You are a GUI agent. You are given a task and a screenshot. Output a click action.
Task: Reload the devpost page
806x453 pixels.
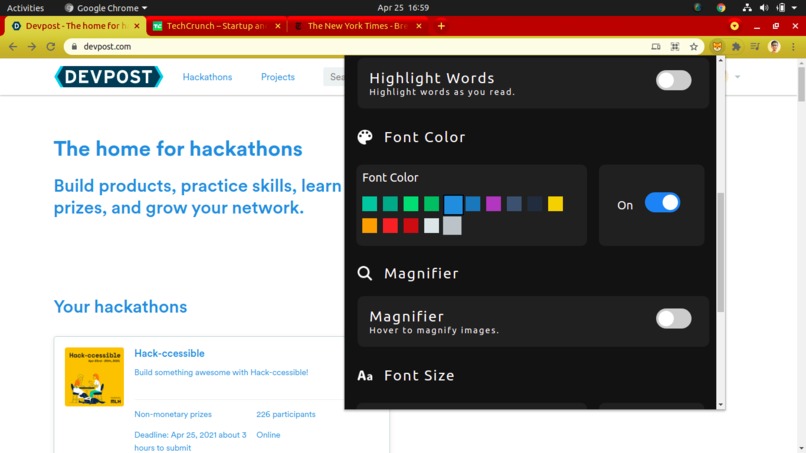(50, 46)
